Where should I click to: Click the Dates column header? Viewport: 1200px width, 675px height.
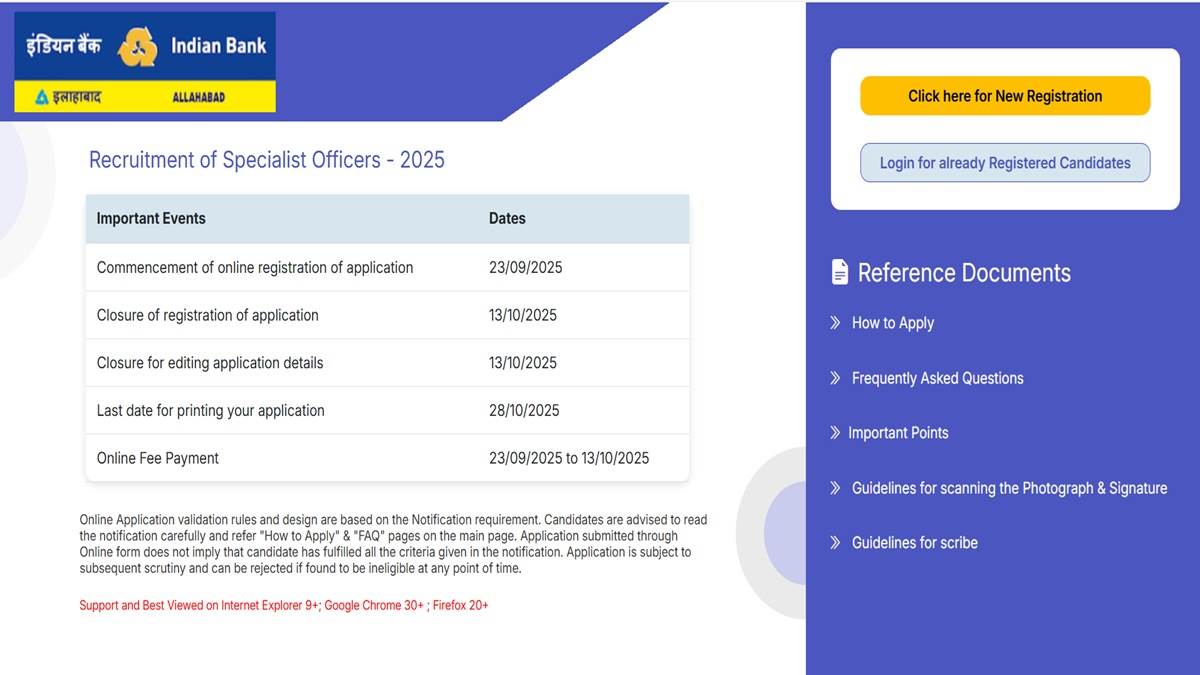pyautogui.click(x=507, y=218)
